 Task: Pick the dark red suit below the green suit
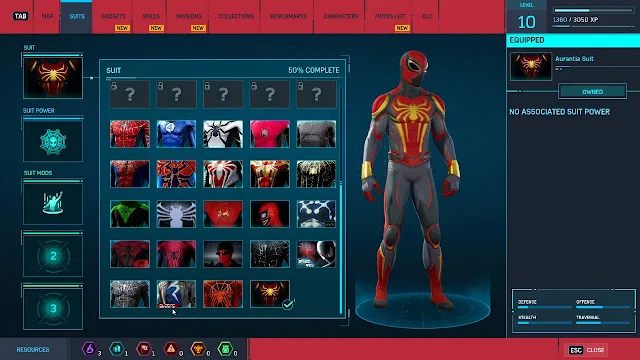point(130,254)
